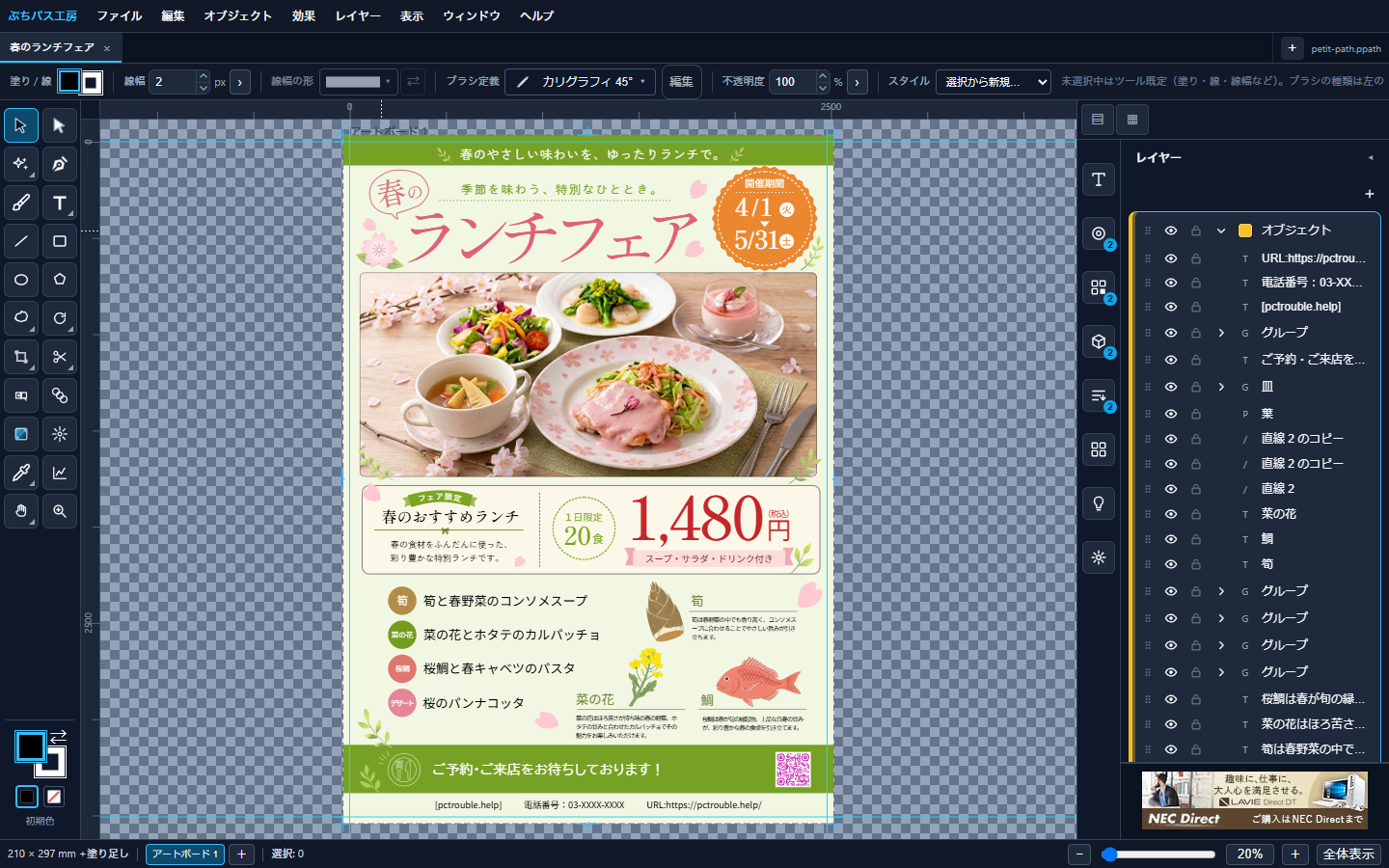Open the ブラシ定義 brush dropdown
The image size is (1389, 868).
coord(581,82)
